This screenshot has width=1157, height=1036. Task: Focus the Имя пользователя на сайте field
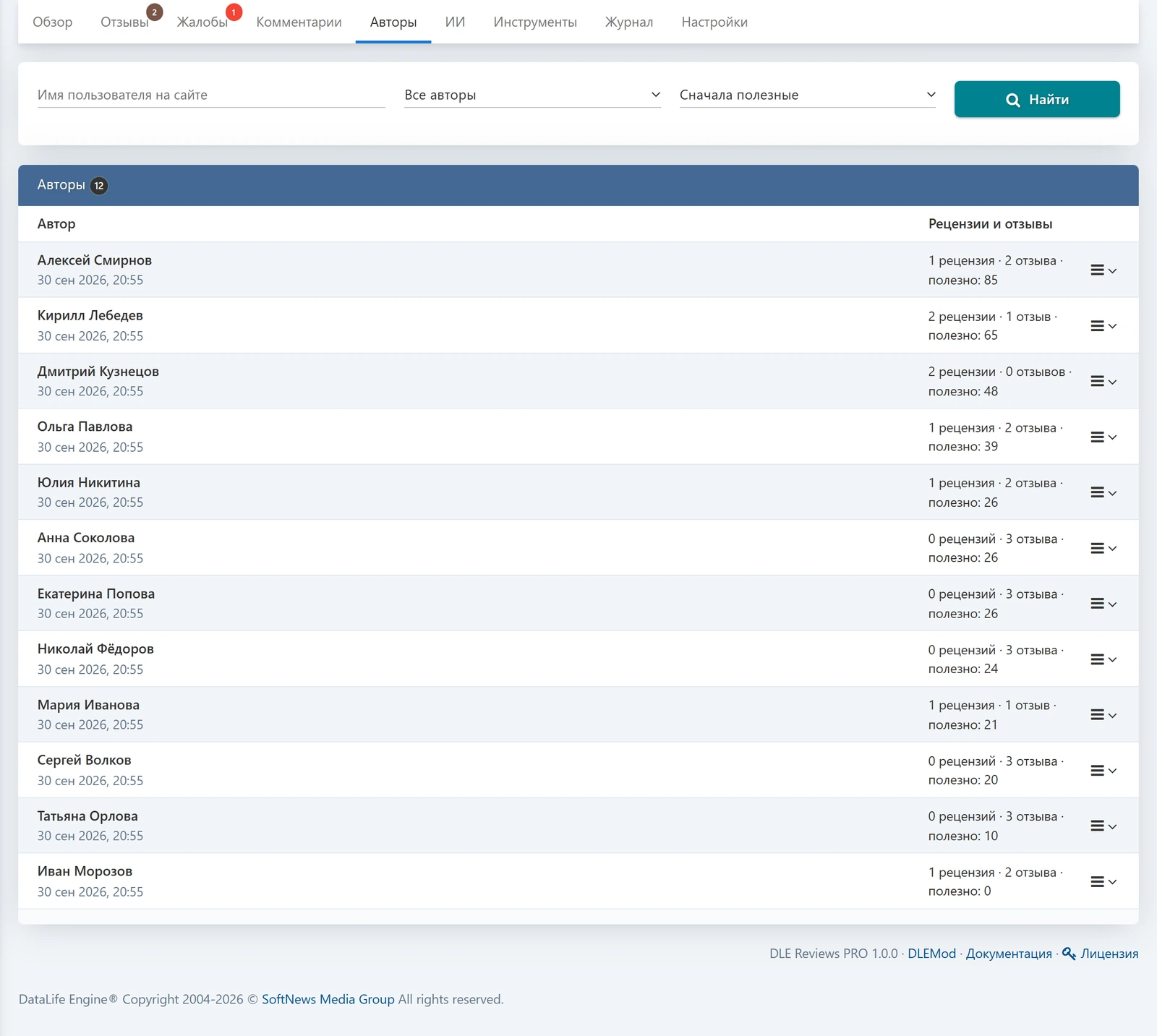(x=211, y=95)
